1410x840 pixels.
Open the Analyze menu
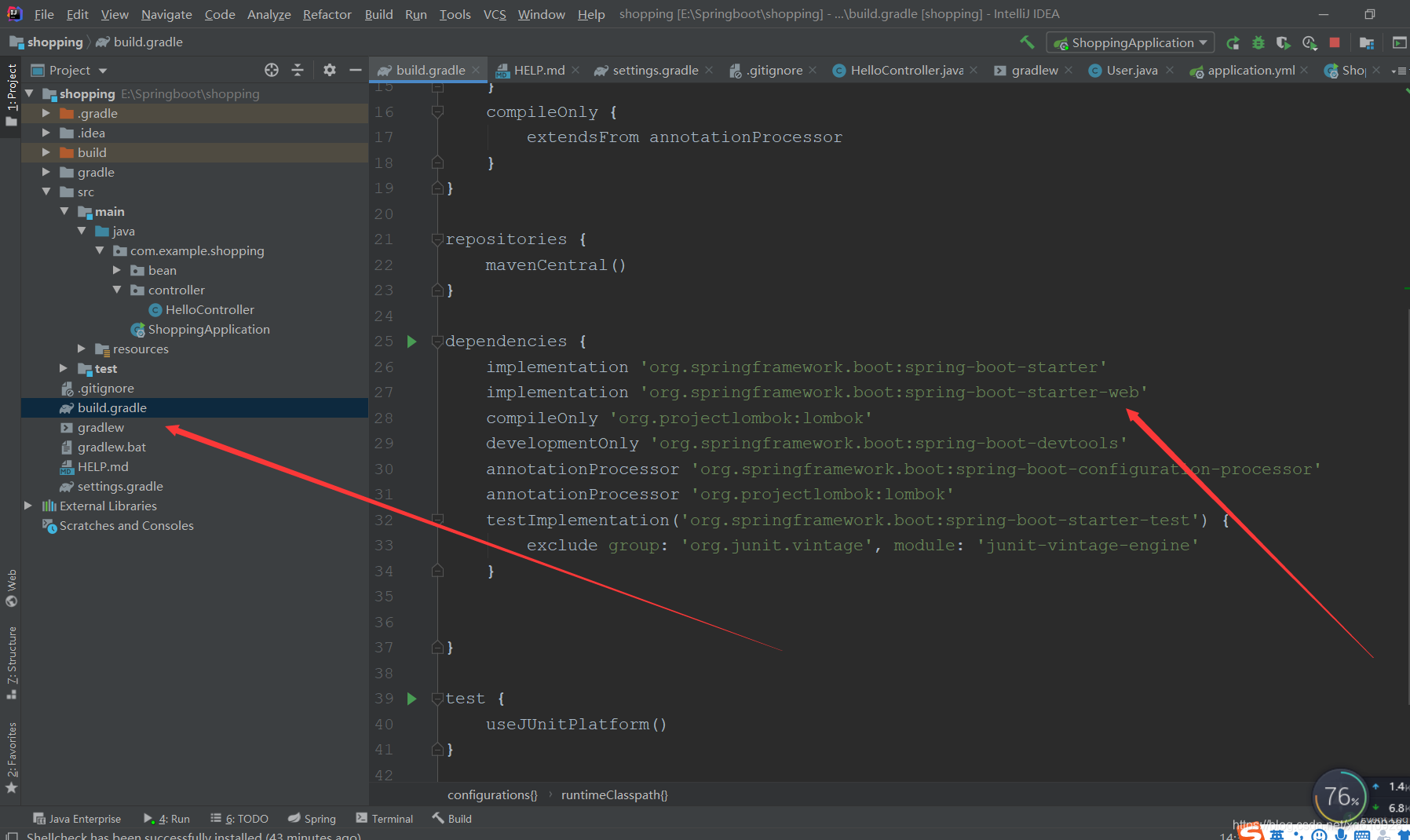click(x=269, y=14)
